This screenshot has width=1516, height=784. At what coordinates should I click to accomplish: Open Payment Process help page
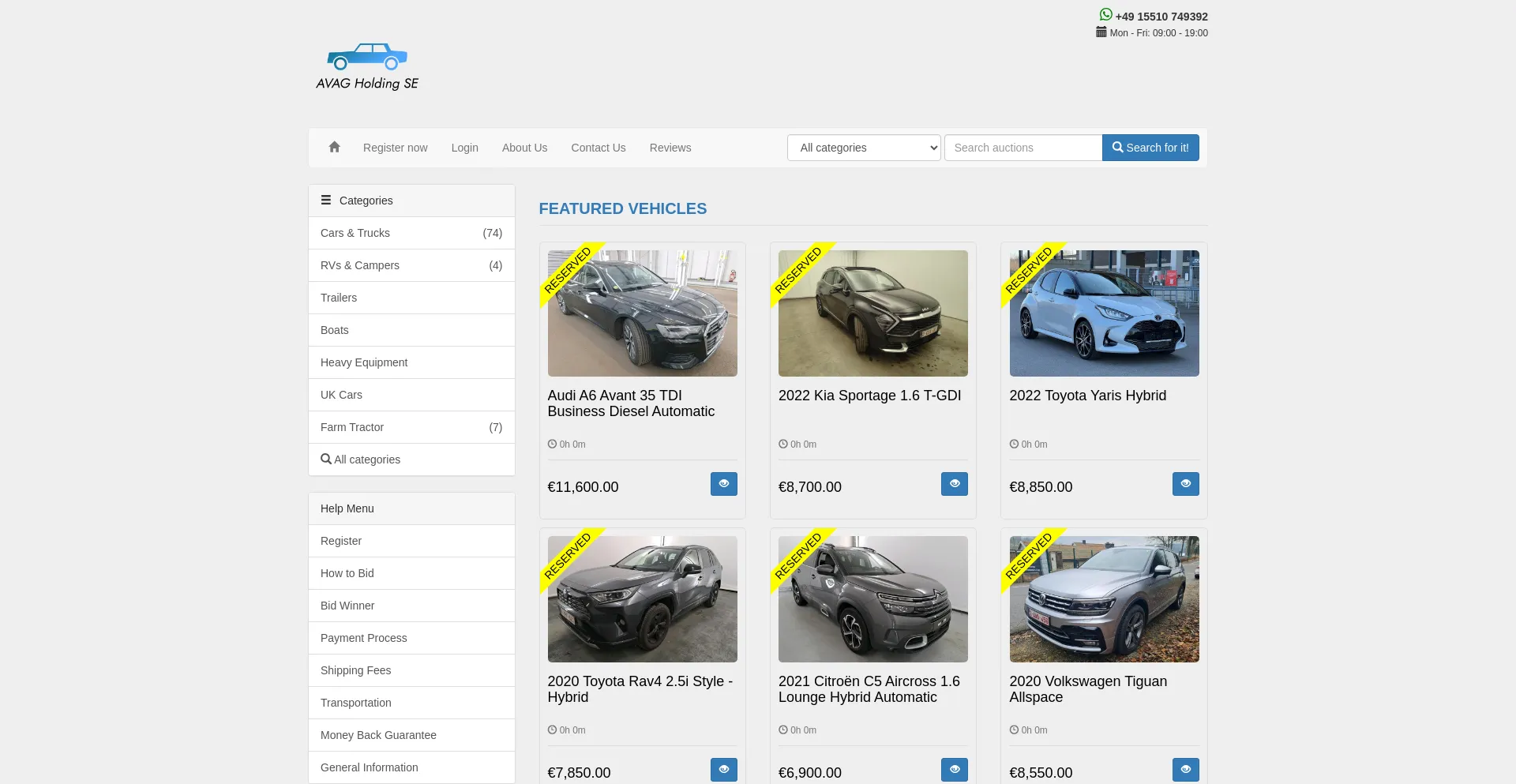(x=411, y=638)
